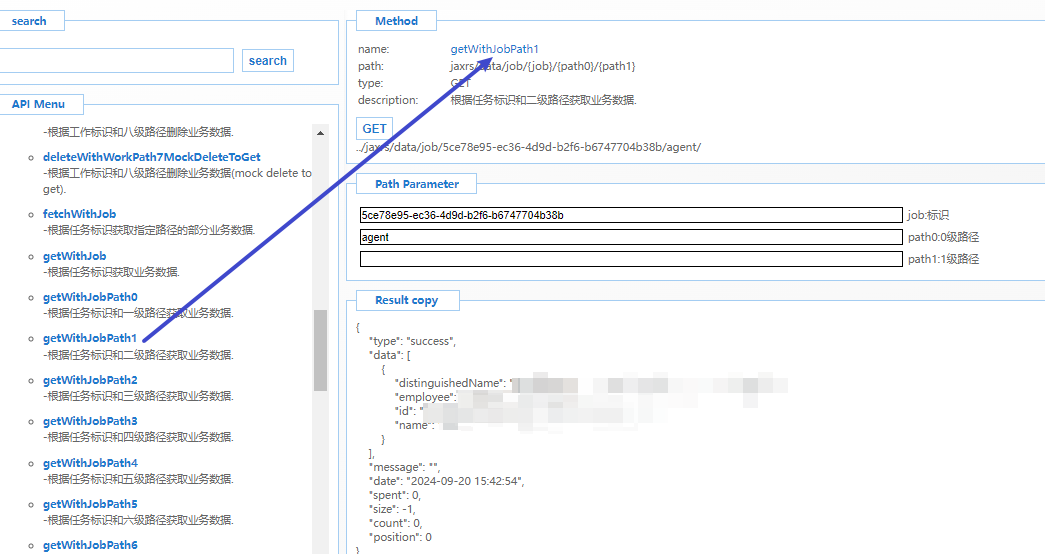Click the "count": 0 result line
Screen dimensions: 1045x554
pos(396,523)
